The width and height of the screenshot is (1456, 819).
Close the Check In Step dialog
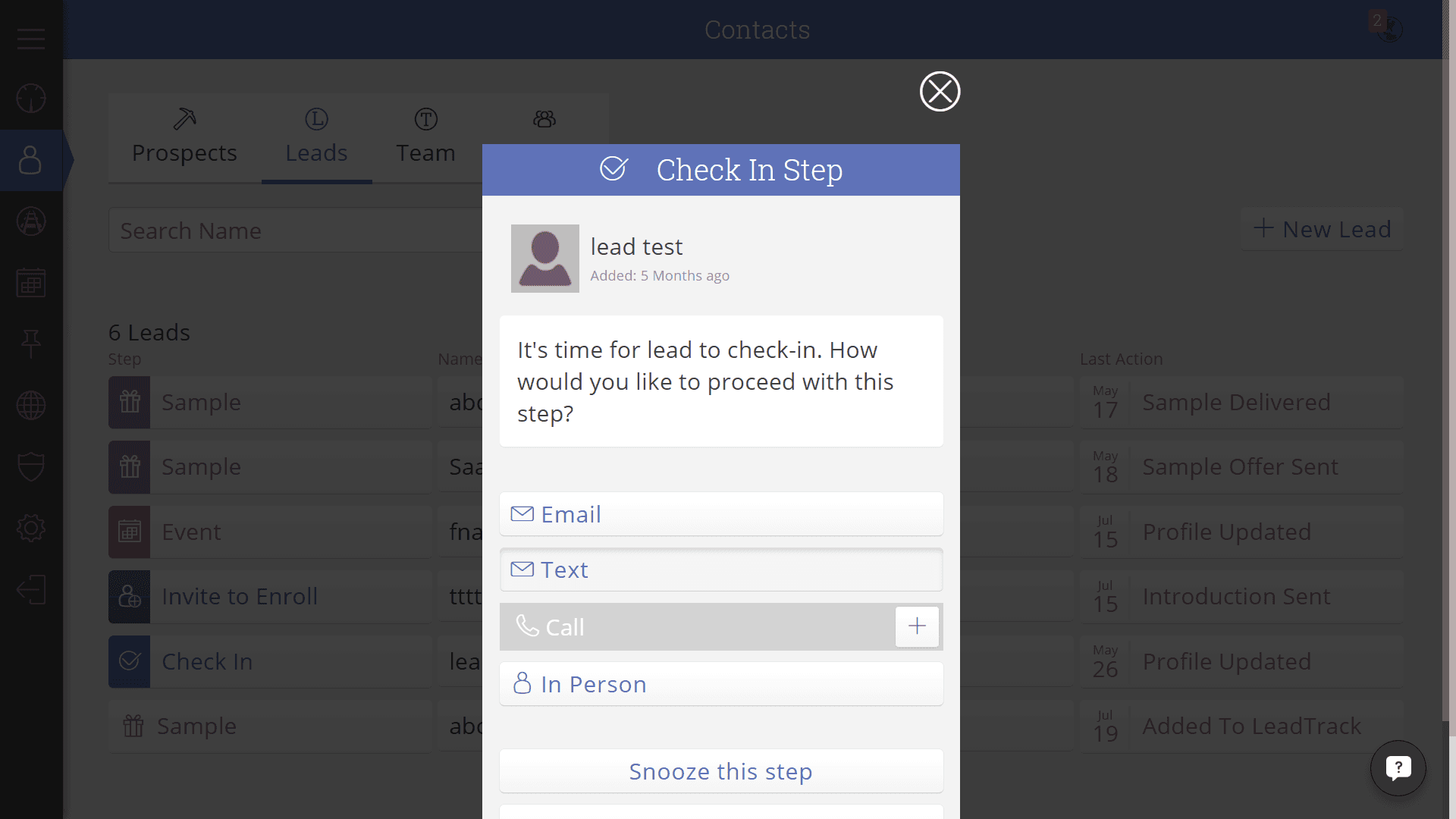(940, 92)
